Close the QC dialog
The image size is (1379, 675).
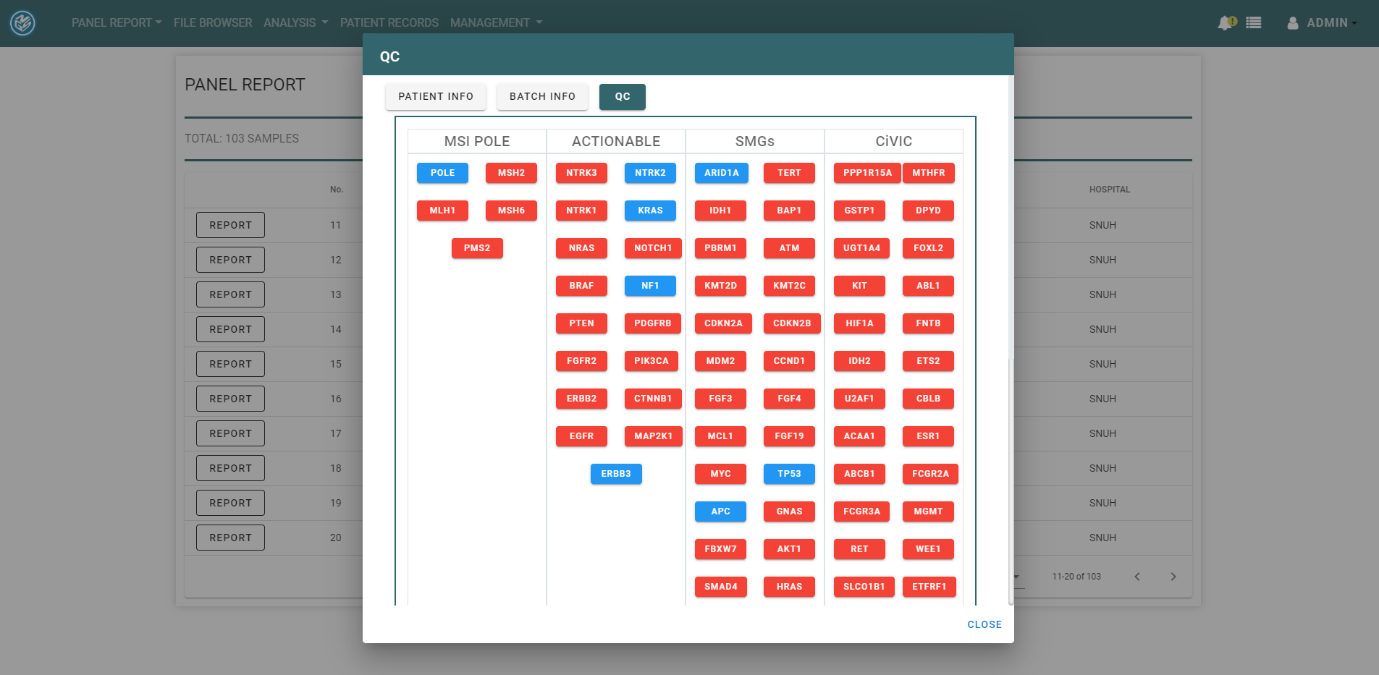pyautogui.click(x=984, y=625)
